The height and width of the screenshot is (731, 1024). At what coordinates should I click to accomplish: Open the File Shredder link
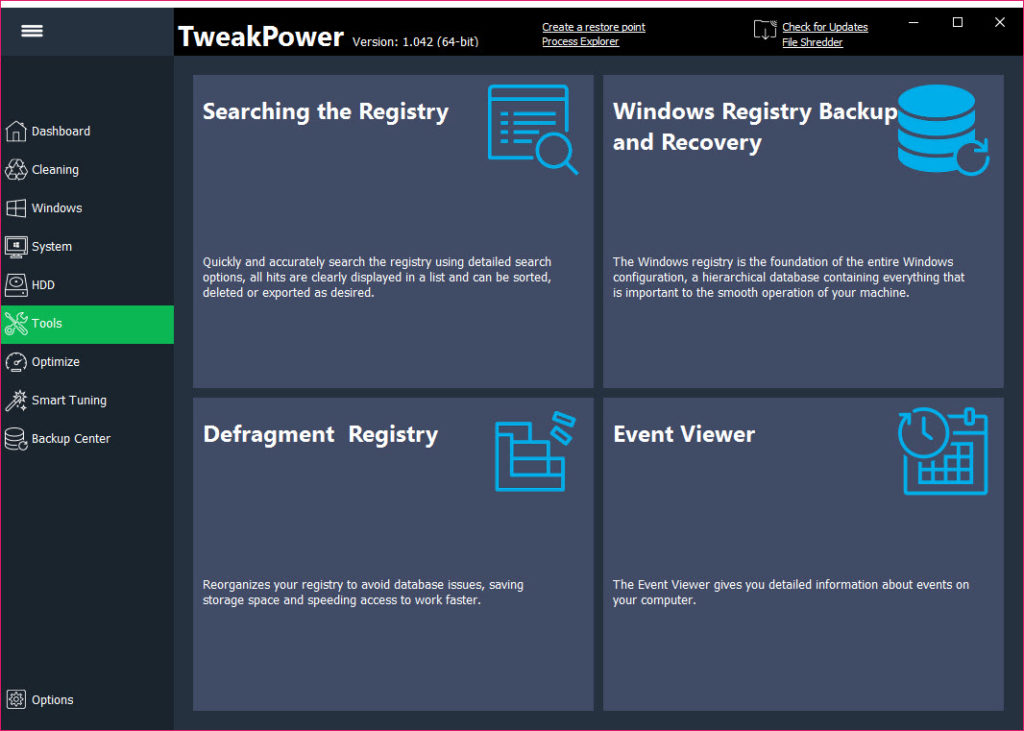(812, 42)
